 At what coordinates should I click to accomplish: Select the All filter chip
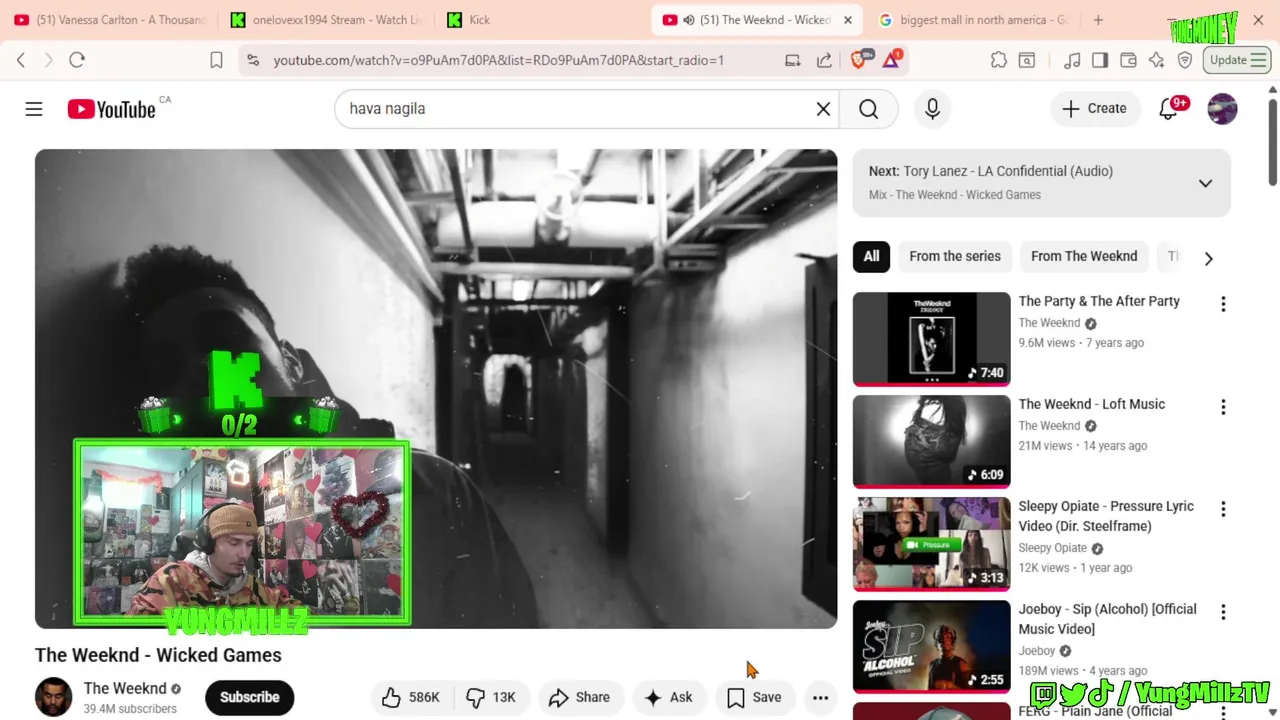[x=871, y=257]
